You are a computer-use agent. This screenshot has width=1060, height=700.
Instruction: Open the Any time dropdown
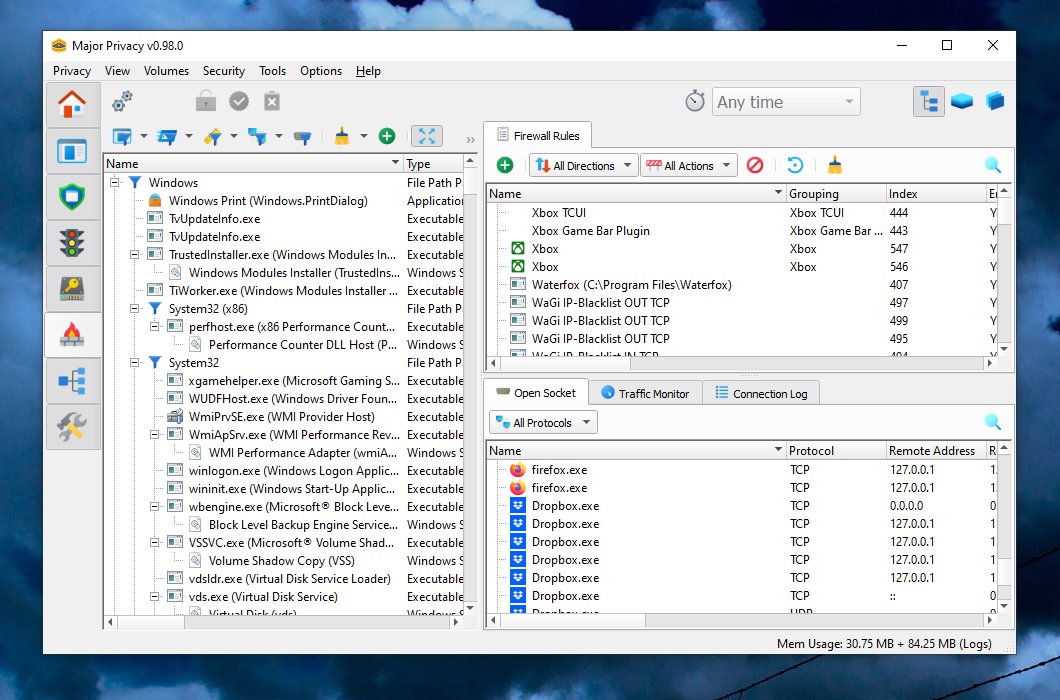[x=786, y=102]
